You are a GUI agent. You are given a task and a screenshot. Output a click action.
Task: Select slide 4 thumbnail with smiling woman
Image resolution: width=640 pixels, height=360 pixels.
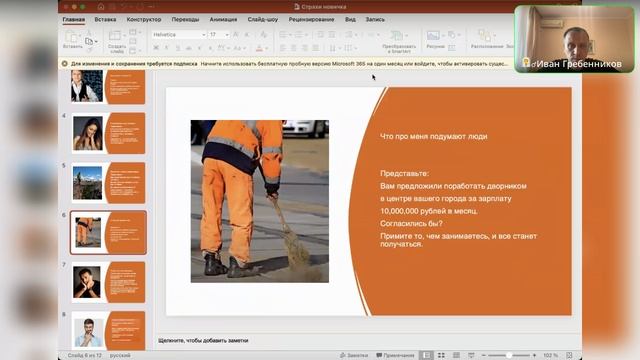[x=109, y=133]
